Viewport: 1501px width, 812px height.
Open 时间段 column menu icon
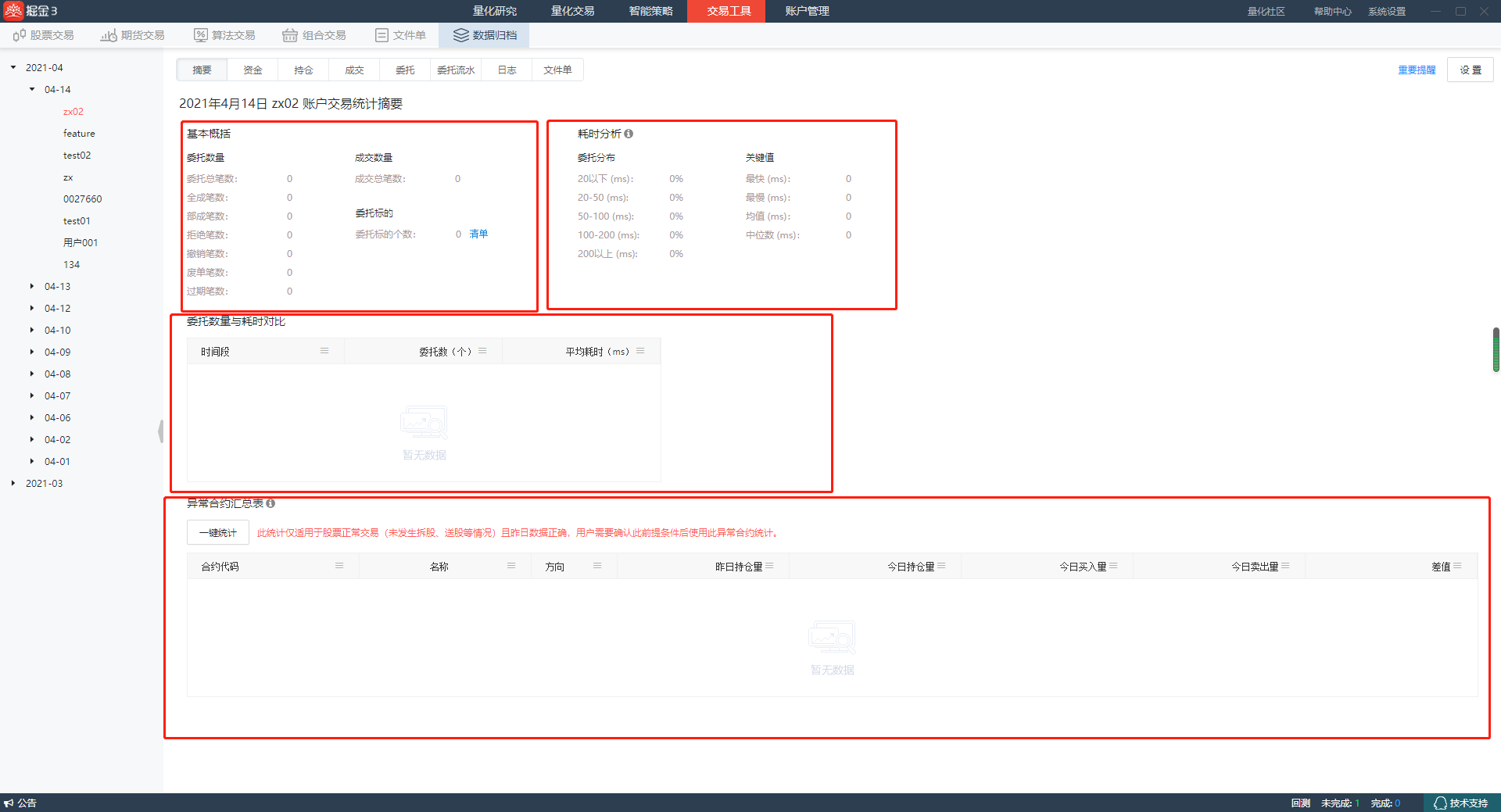(x=324, y=351)
